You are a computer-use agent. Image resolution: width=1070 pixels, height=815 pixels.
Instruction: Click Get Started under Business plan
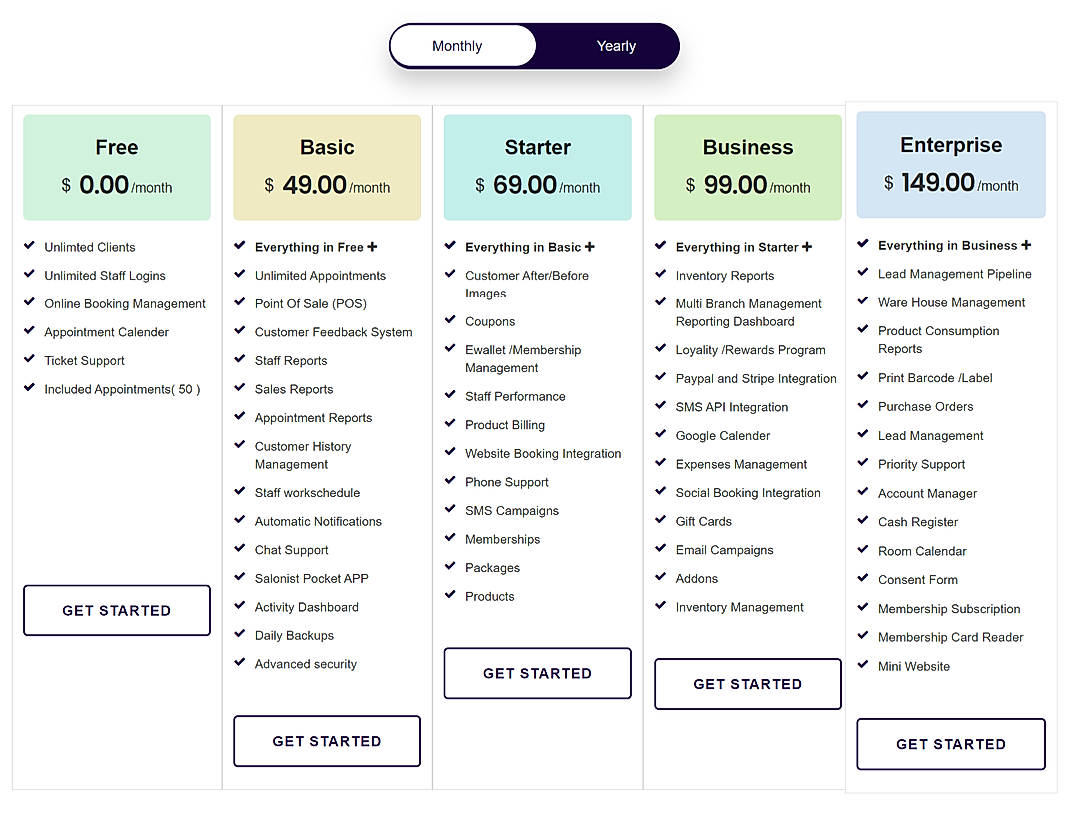coord(748,684)
